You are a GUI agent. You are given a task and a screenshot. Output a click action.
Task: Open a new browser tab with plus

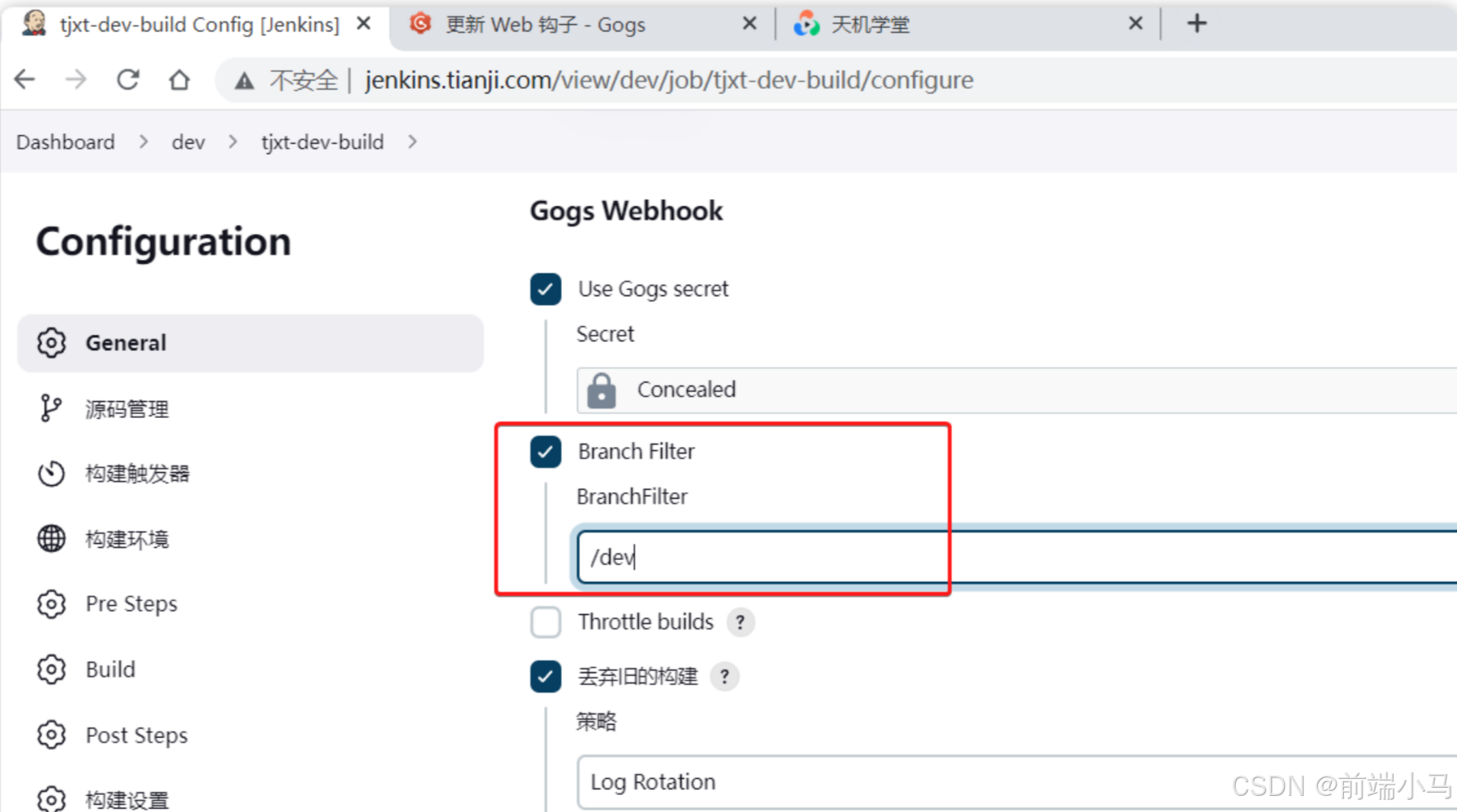point(1197,23)
